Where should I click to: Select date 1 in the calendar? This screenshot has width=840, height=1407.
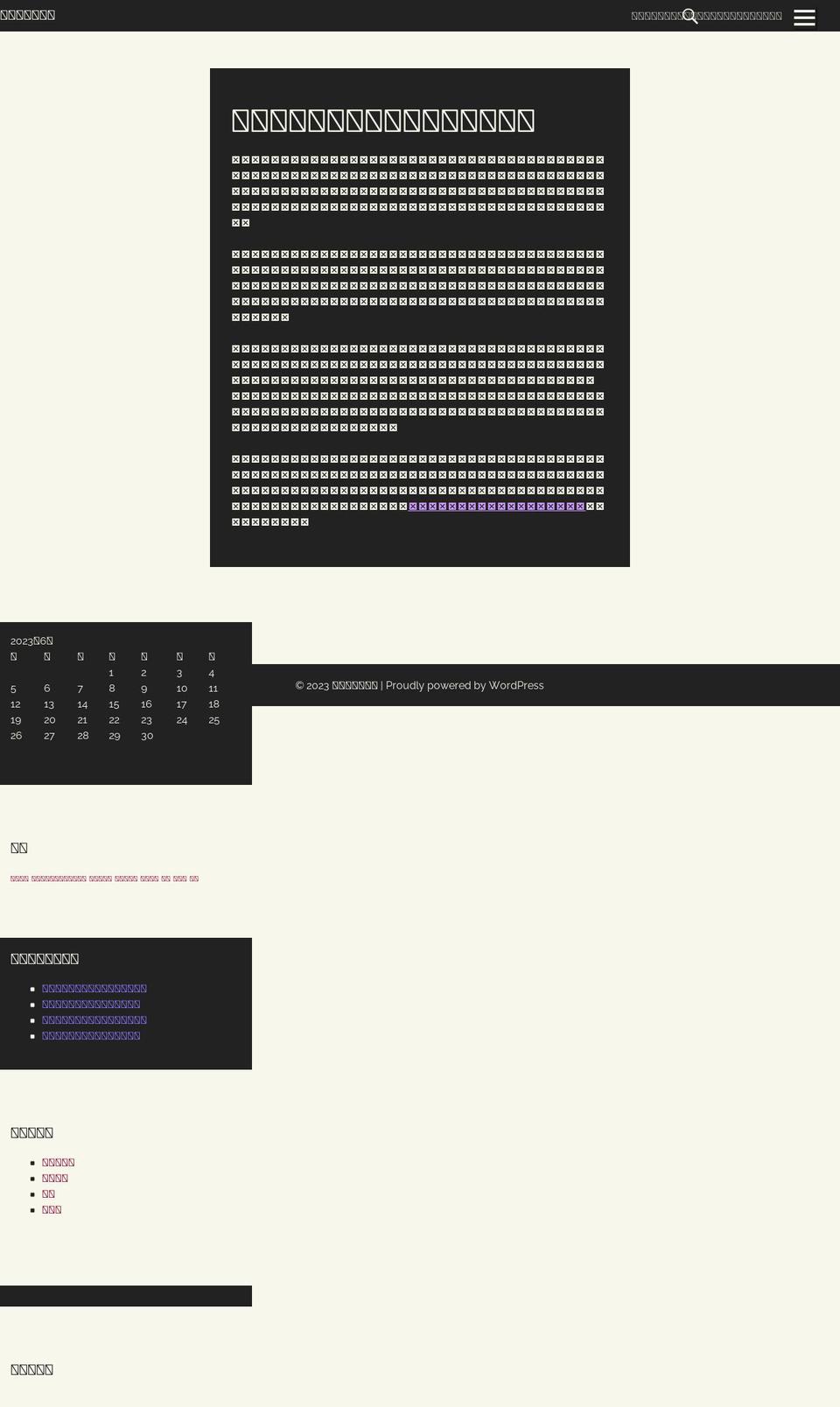point(111,673)
